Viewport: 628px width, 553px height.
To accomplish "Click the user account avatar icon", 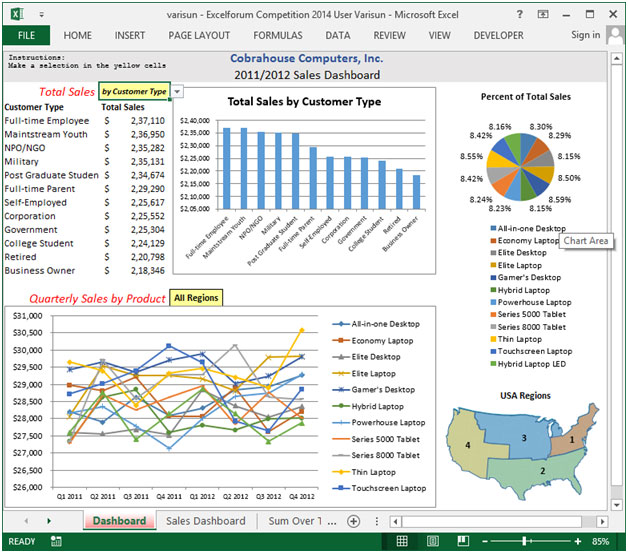I will pyautogui.click(x=614, y=35).
